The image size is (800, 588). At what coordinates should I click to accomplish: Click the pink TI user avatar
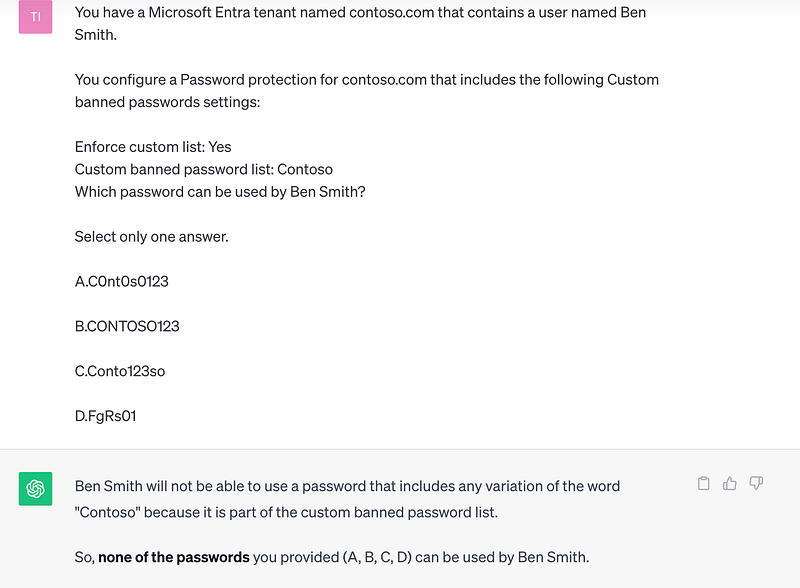tap(35, 16)
